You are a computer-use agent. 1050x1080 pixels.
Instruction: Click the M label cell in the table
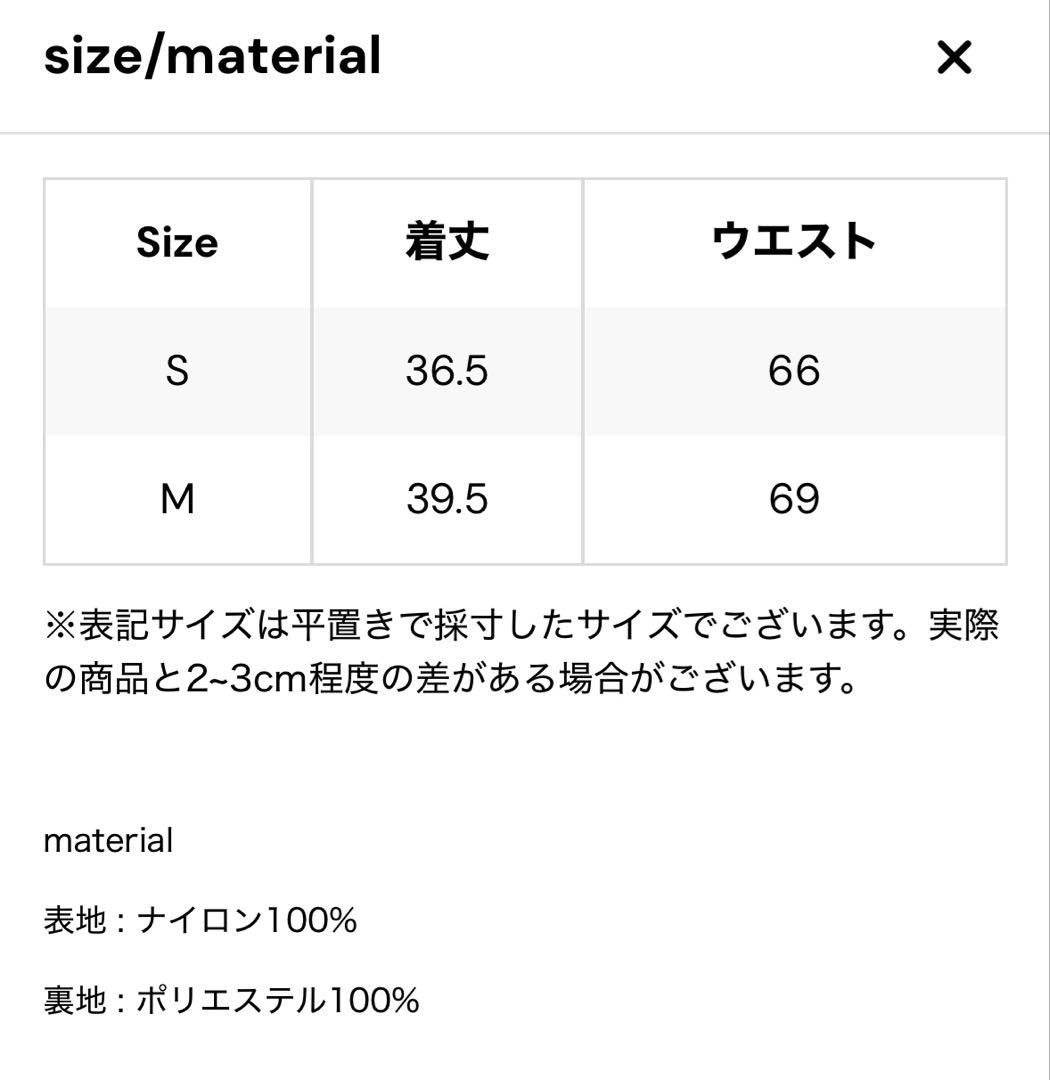pos(177,499)
